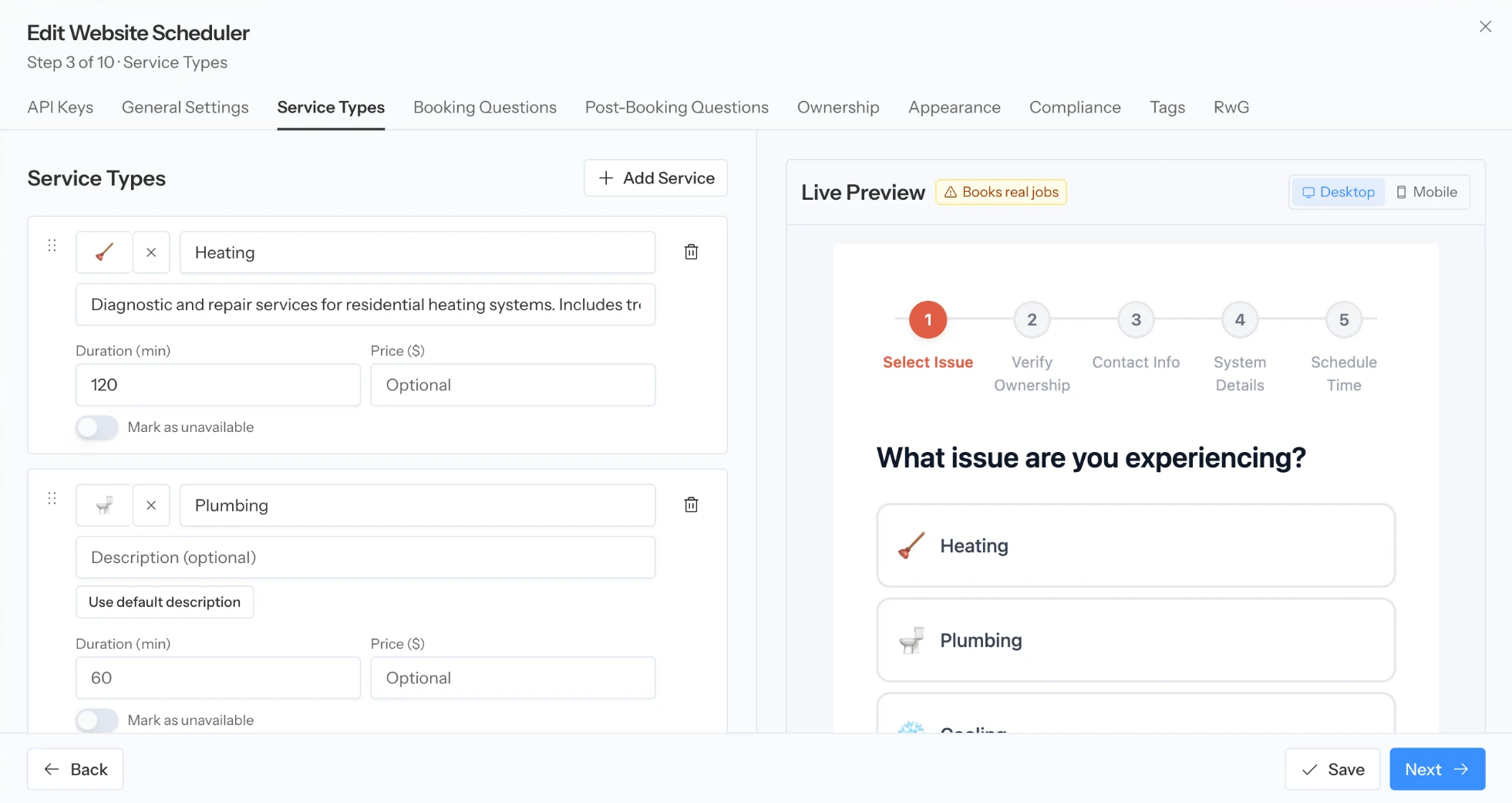Click the Books real jobs warning badge
The image size is (1512, 803).
pyautogui.click(x=1001, y=192)
